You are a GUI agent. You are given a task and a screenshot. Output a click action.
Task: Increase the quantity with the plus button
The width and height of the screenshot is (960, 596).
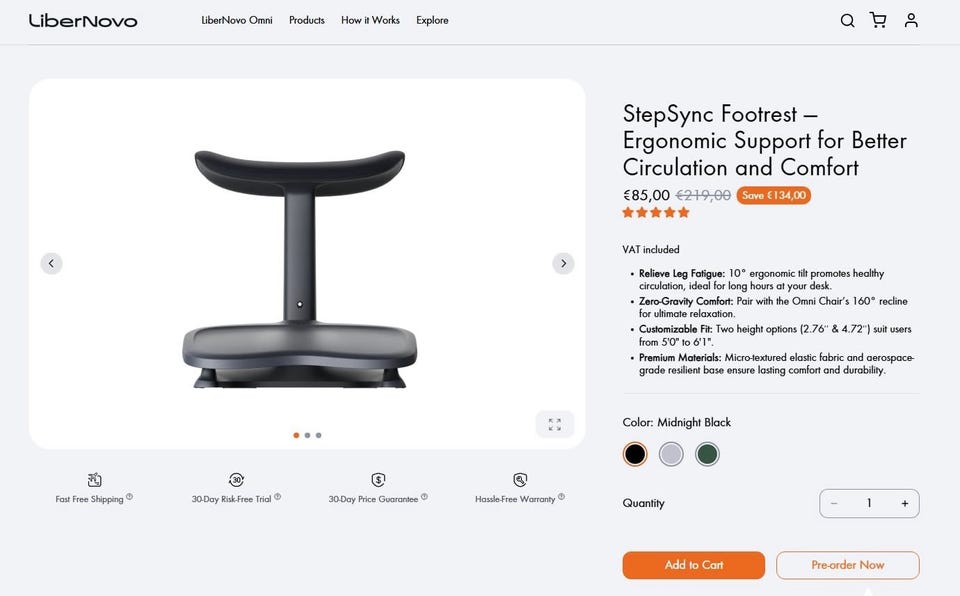pos(904,503)
